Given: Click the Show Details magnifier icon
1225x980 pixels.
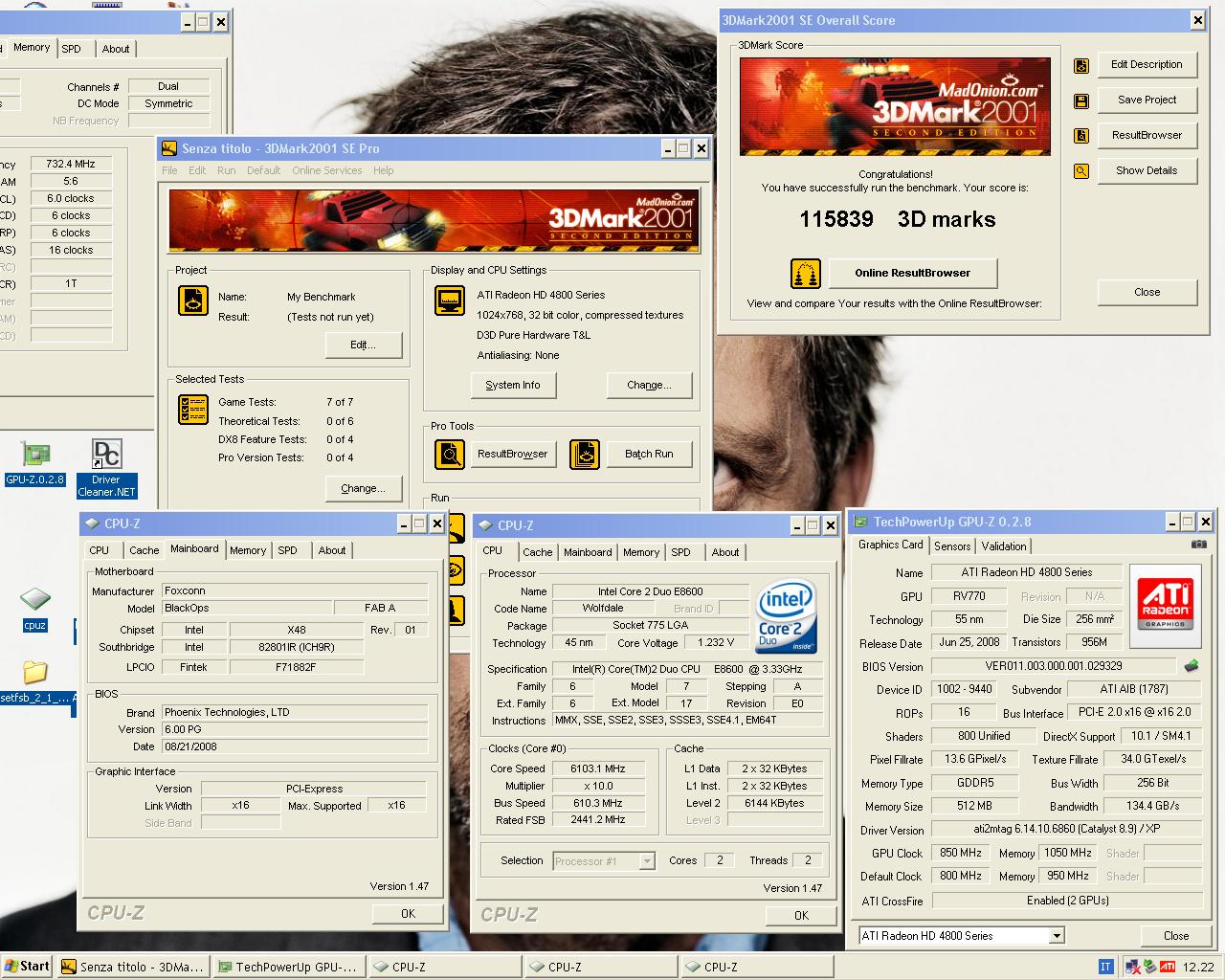Looking at the screenshot, I should [1081, 171].
